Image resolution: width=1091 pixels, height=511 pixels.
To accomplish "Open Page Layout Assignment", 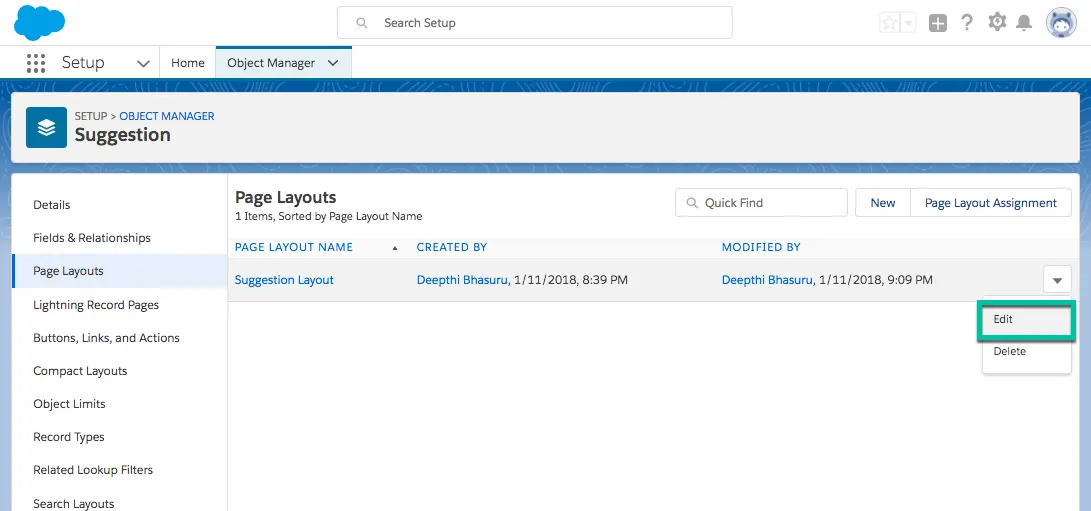I will [991, 203].
